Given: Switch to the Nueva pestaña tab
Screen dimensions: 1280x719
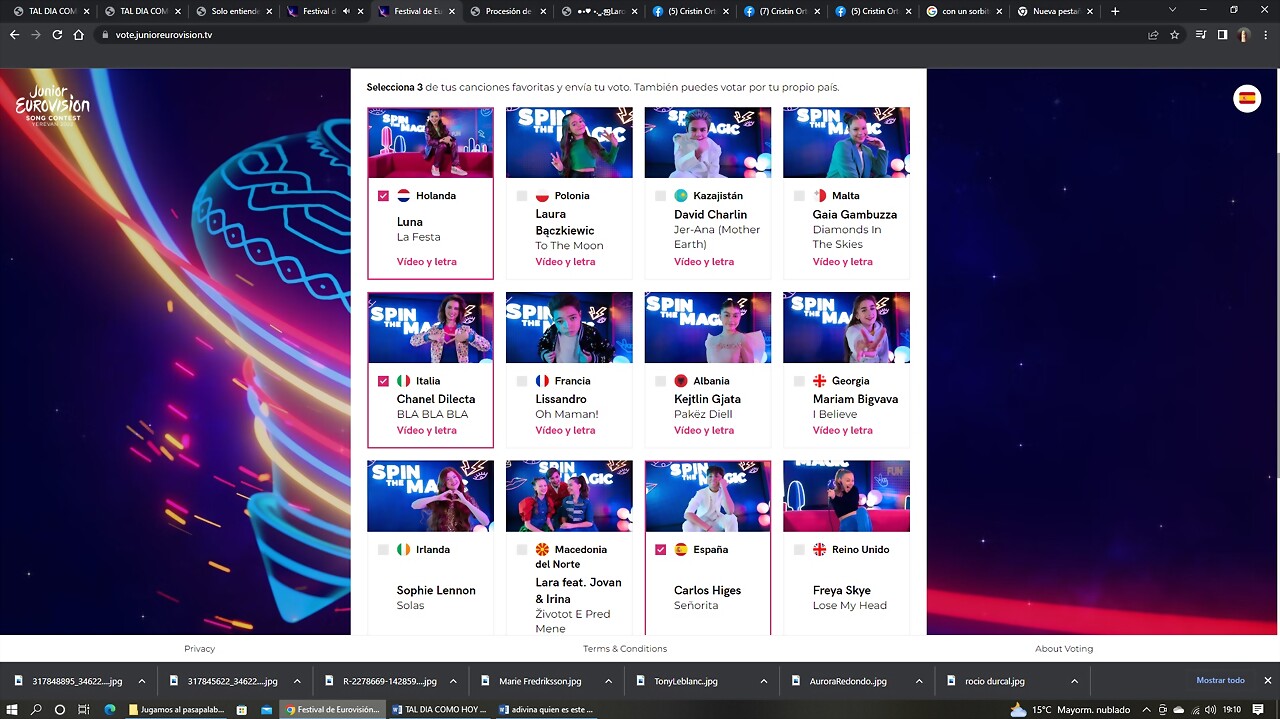Looking at the screenshot, I should coord(1054,11).
